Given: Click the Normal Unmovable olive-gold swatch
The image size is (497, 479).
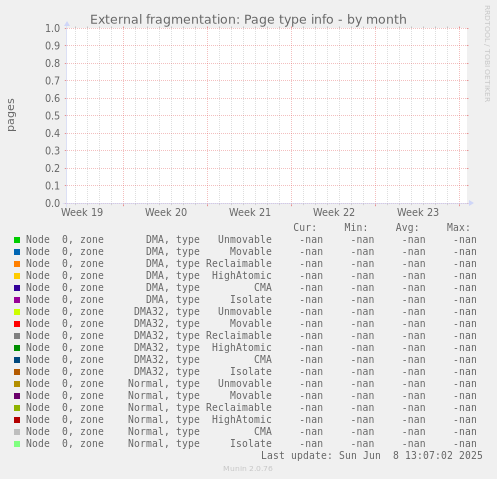Looking at the screenshot, I should pyautogui.click(x=17, y=384).
